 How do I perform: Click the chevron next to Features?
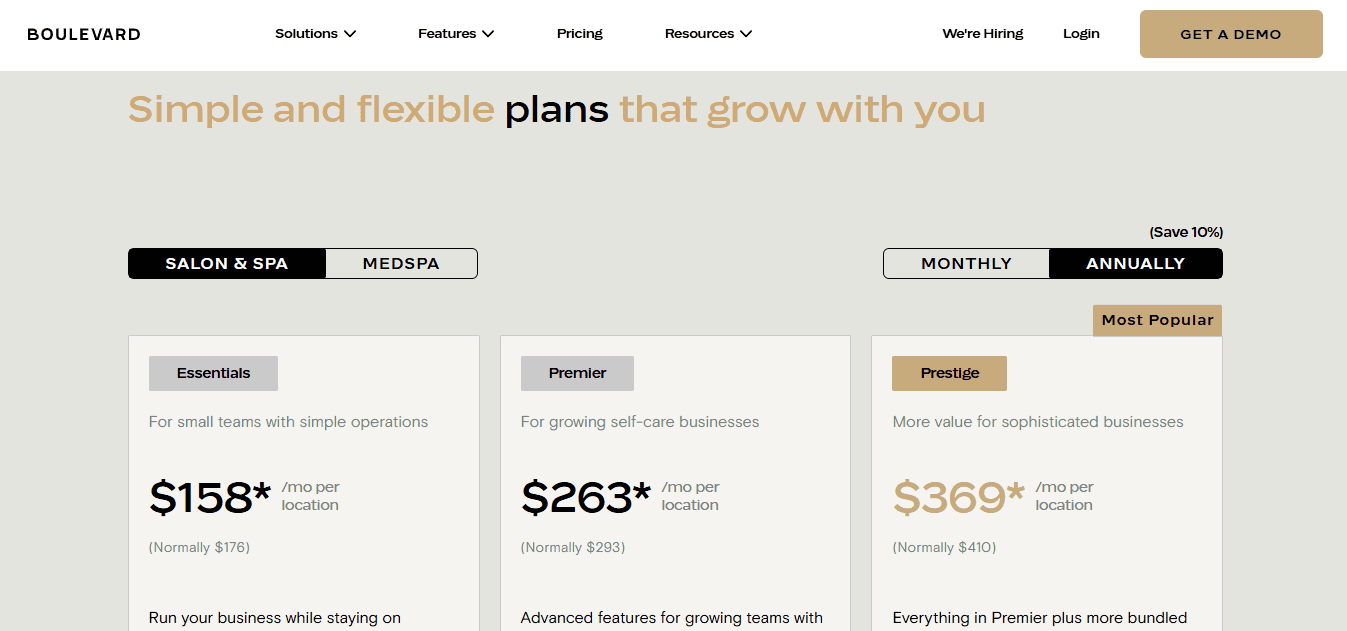(x=488, y=34)
